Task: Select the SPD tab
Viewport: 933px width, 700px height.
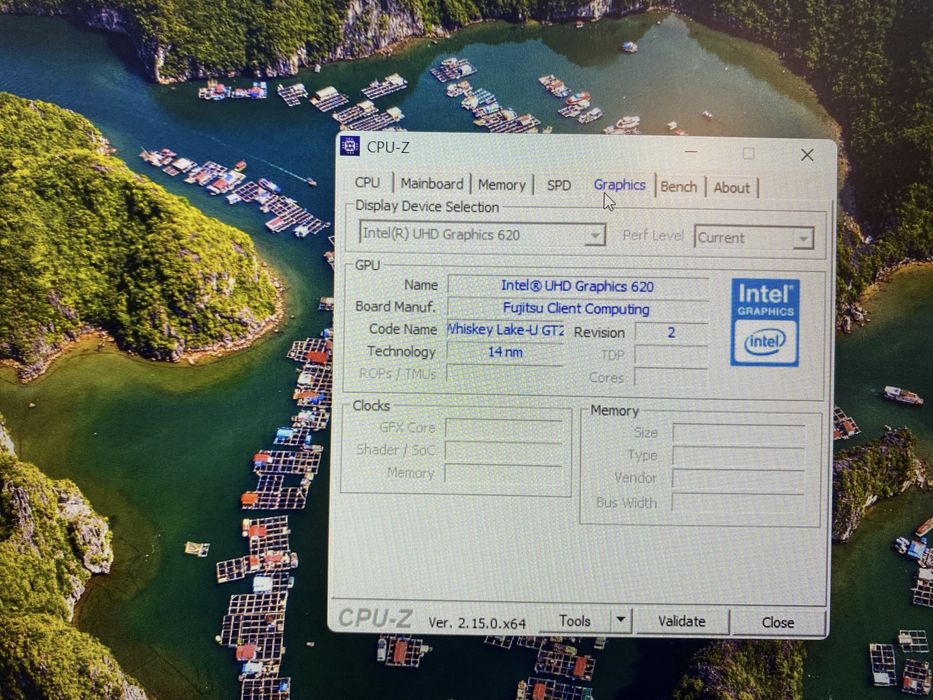Action: point(559,186)
